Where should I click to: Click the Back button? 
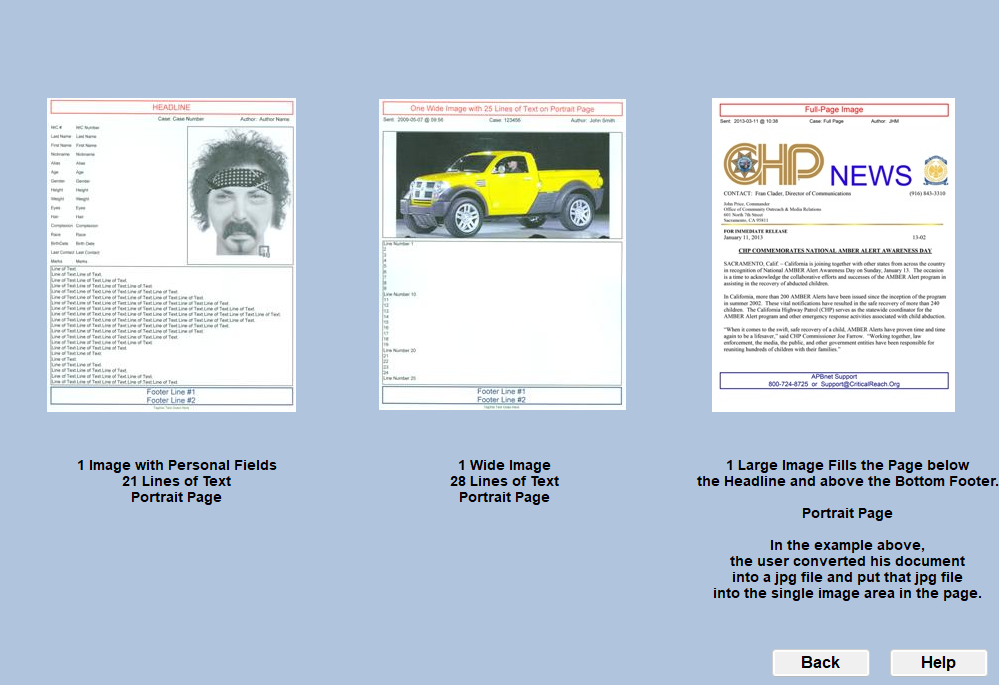[x=820, y=663]
